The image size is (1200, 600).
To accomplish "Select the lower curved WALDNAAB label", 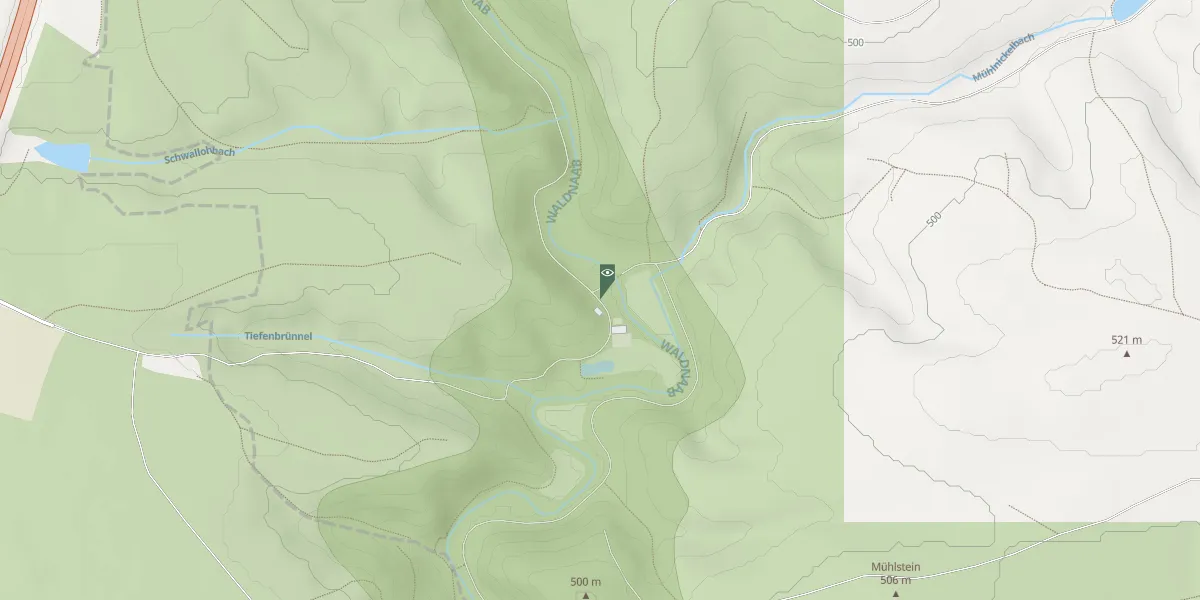I will [675, 368].
